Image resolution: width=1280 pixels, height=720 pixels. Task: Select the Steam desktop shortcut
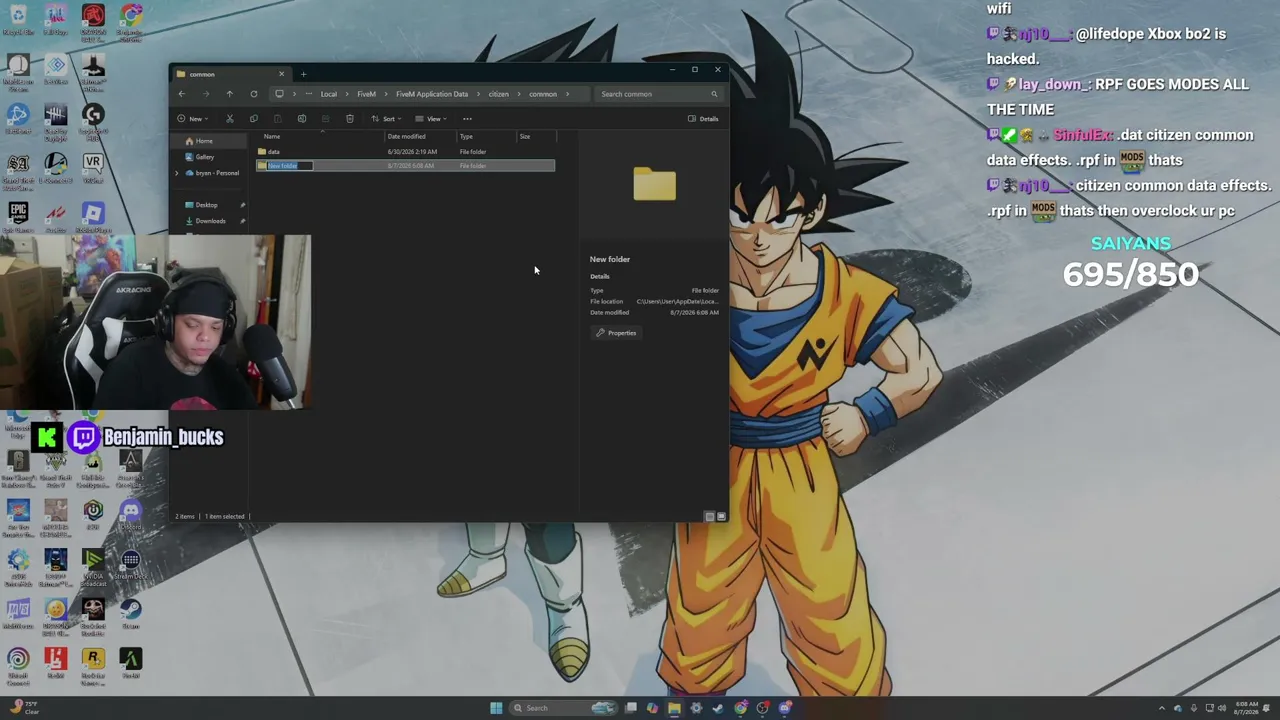click(x=130, y=613)
